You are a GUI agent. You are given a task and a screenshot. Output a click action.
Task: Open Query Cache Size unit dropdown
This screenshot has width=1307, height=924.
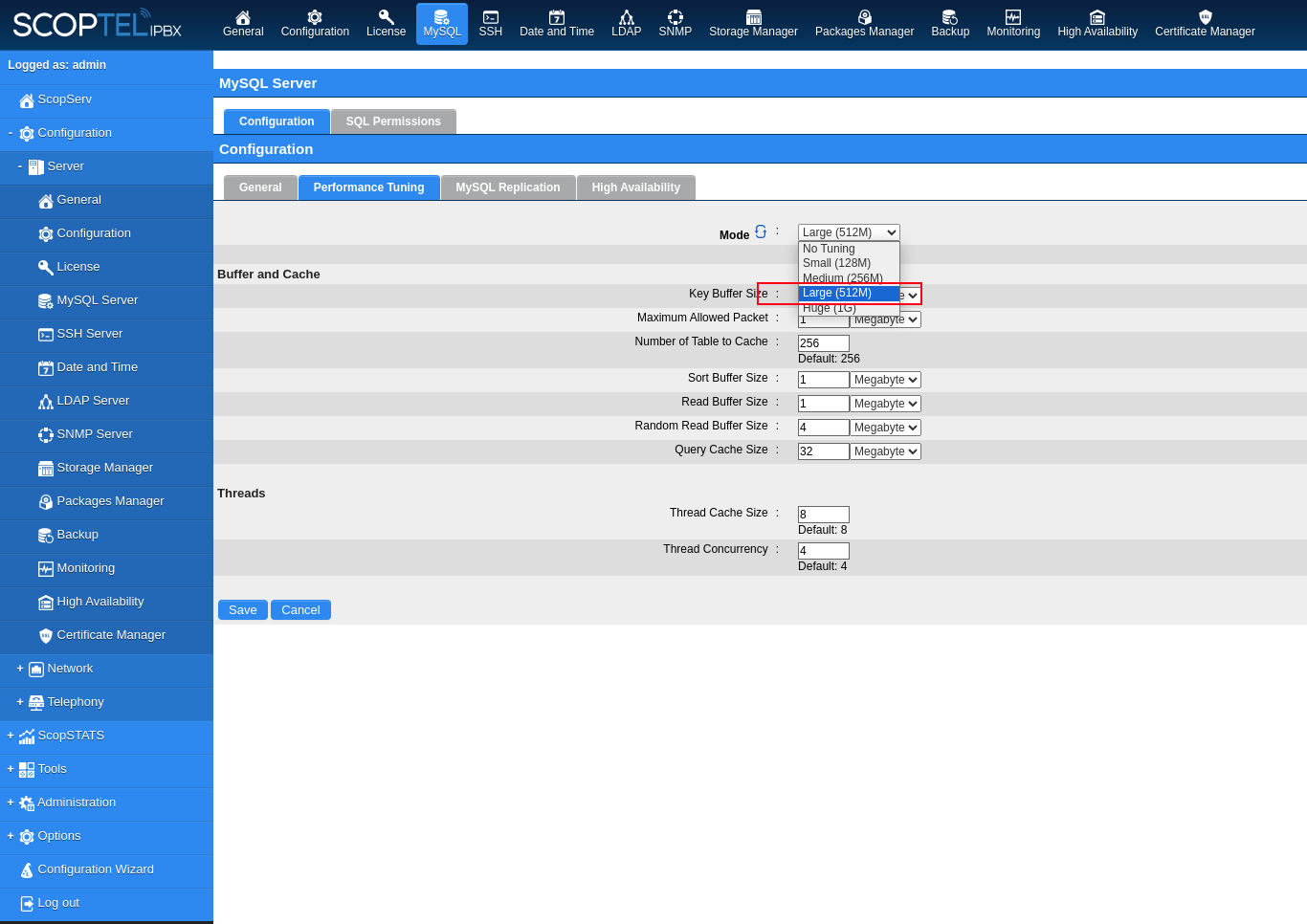click(885, 451)
